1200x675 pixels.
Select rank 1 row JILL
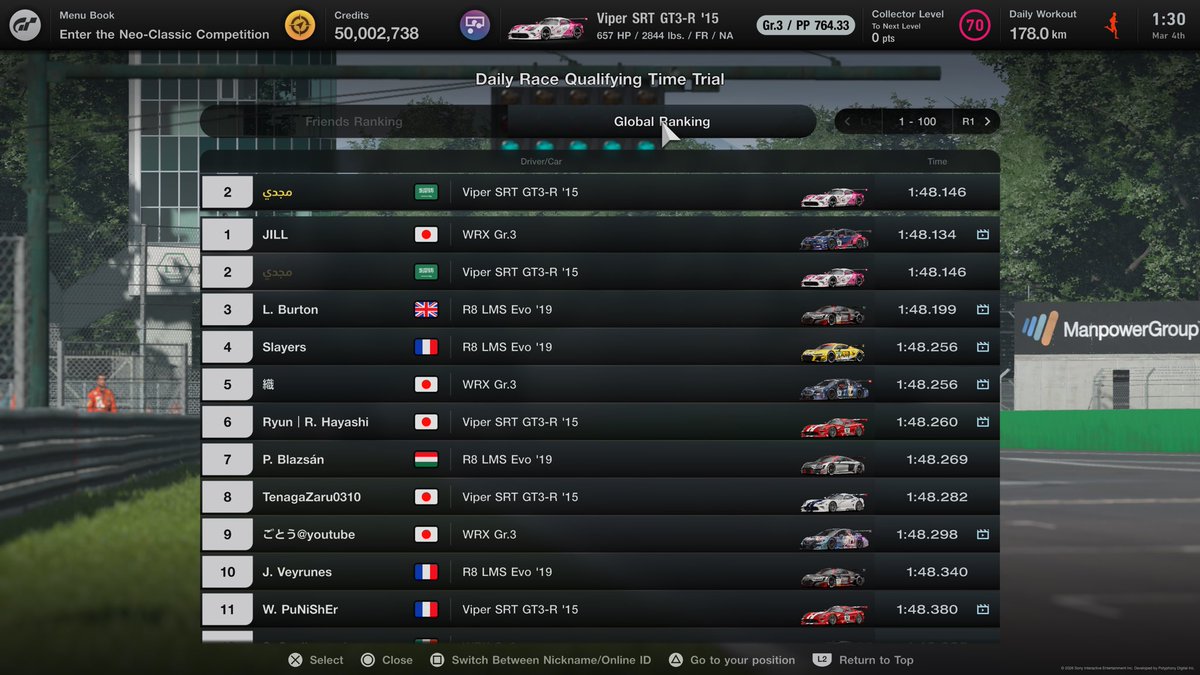600,235
